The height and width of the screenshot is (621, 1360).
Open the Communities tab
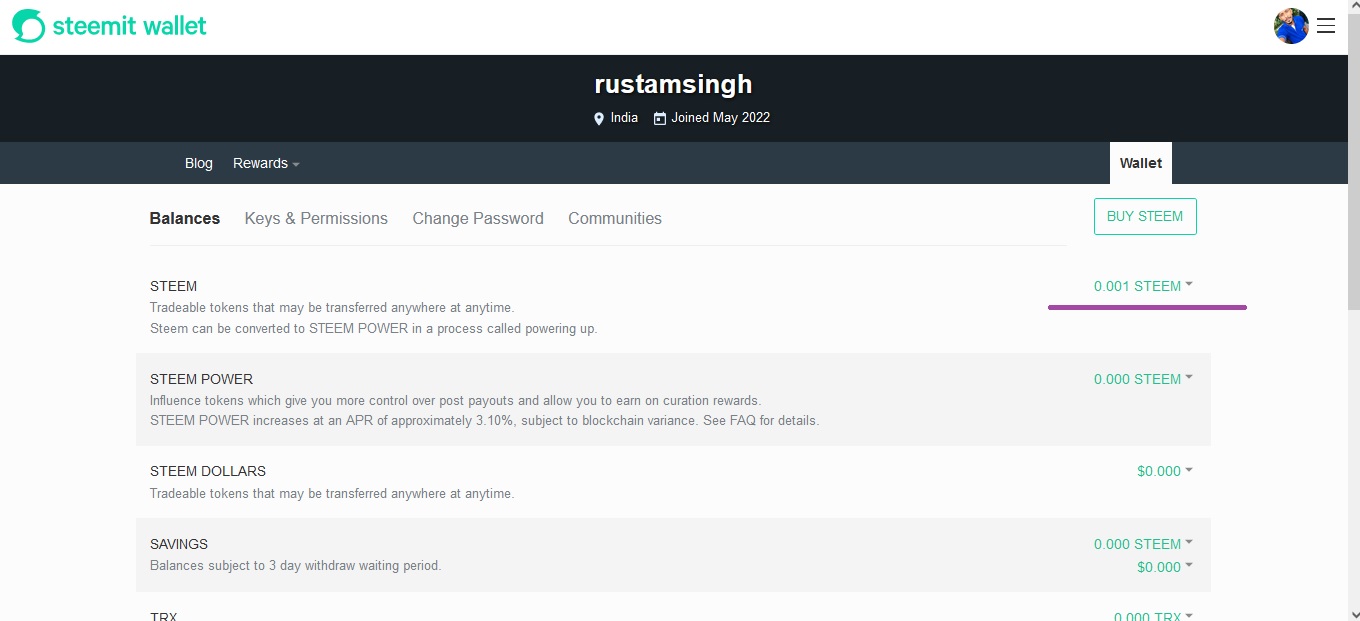pyautogui.click(x=615, y=218)
